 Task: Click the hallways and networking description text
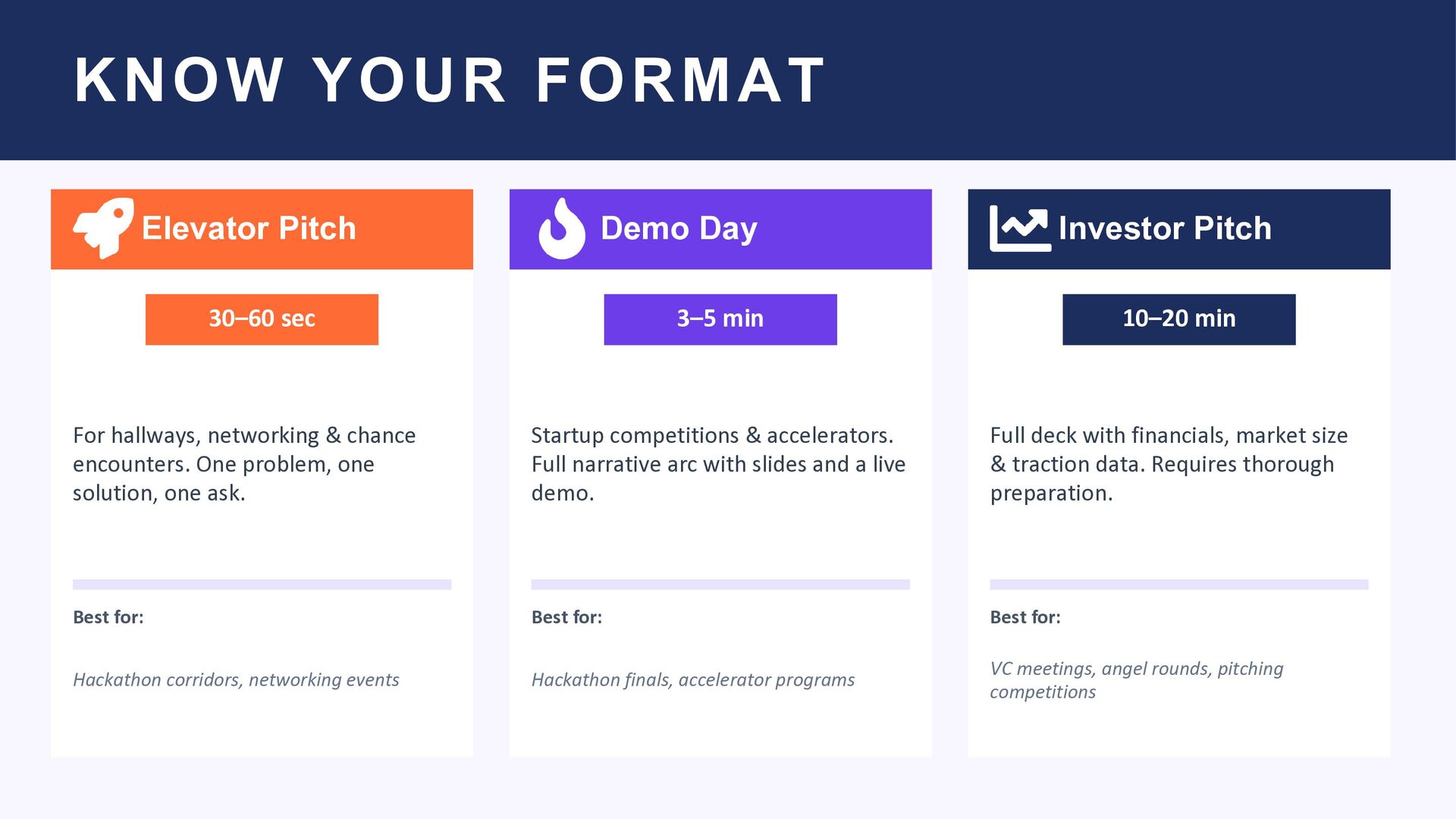point(244,464)
